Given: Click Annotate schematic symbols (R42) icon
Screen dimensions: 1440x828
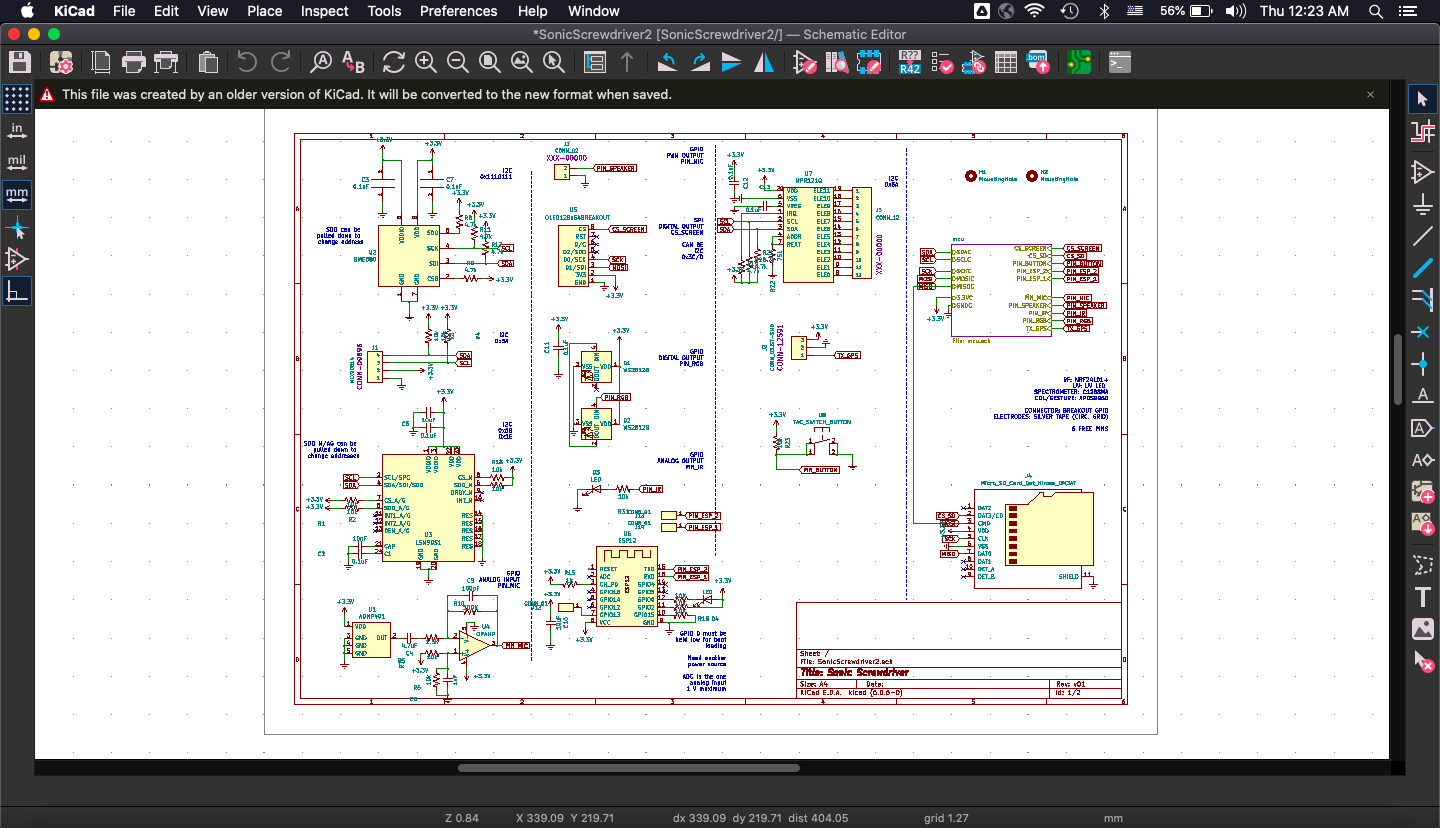Looking at the screenshot, I should point(909,62).
